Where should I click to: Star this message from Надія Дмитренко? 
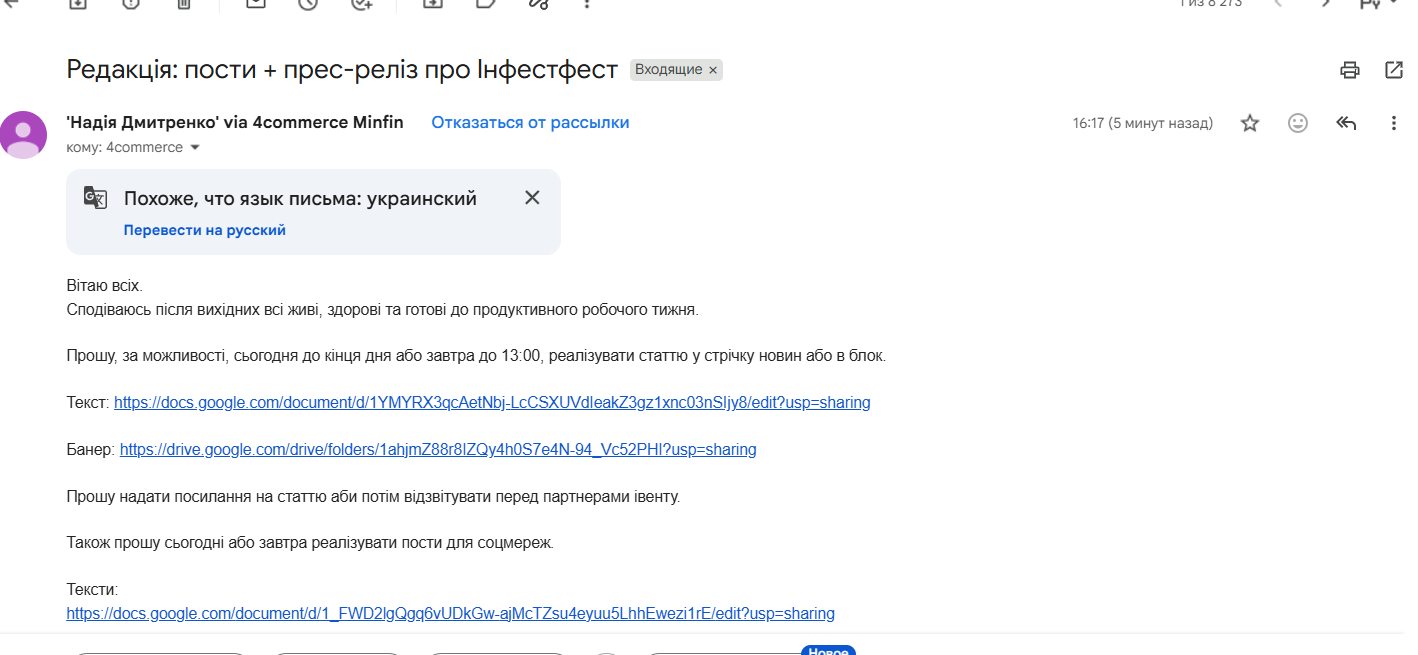(x=1250, y=123)
